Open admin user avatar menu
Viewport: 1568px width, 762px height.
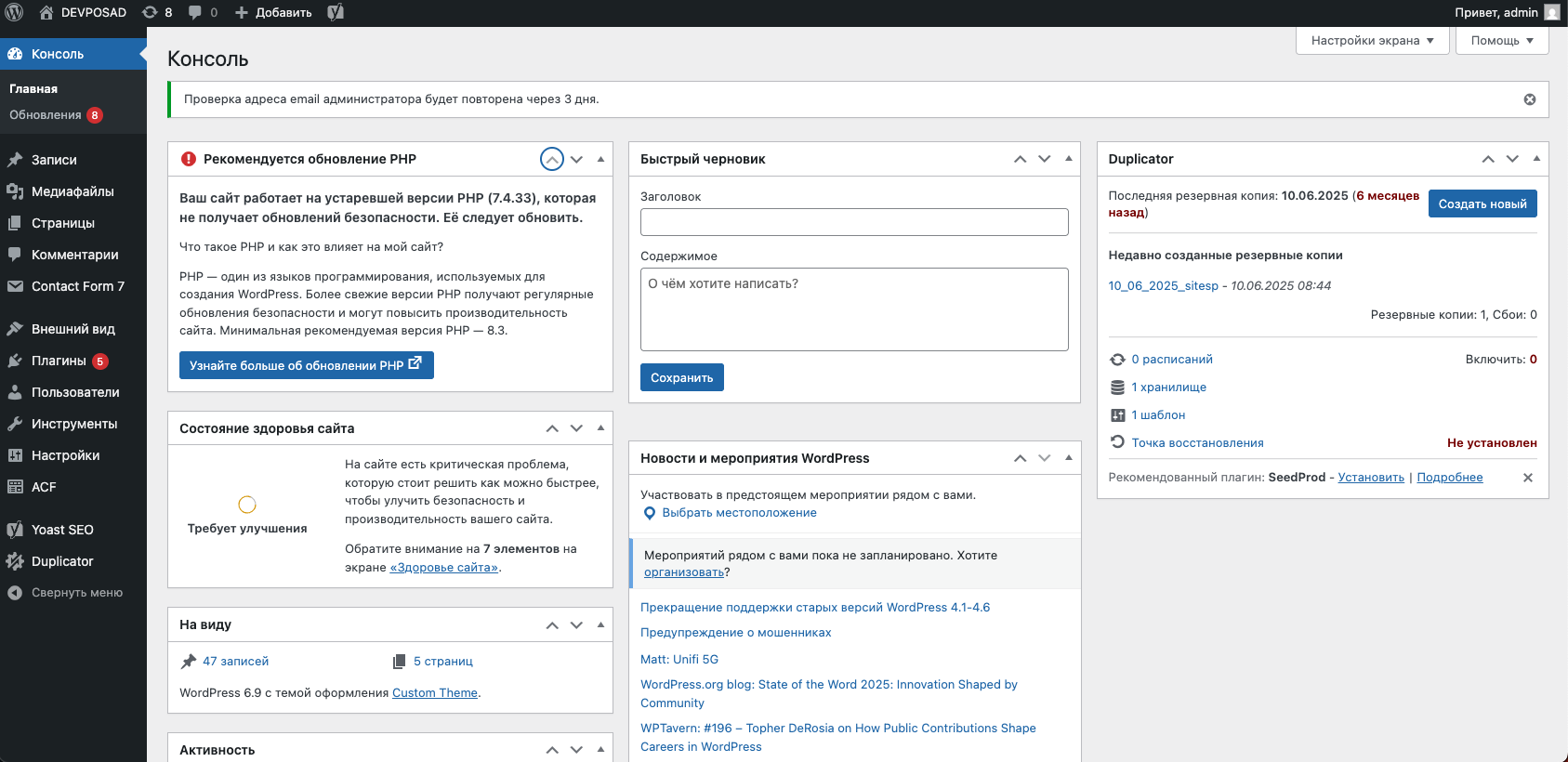click(x=1552, y=12)
